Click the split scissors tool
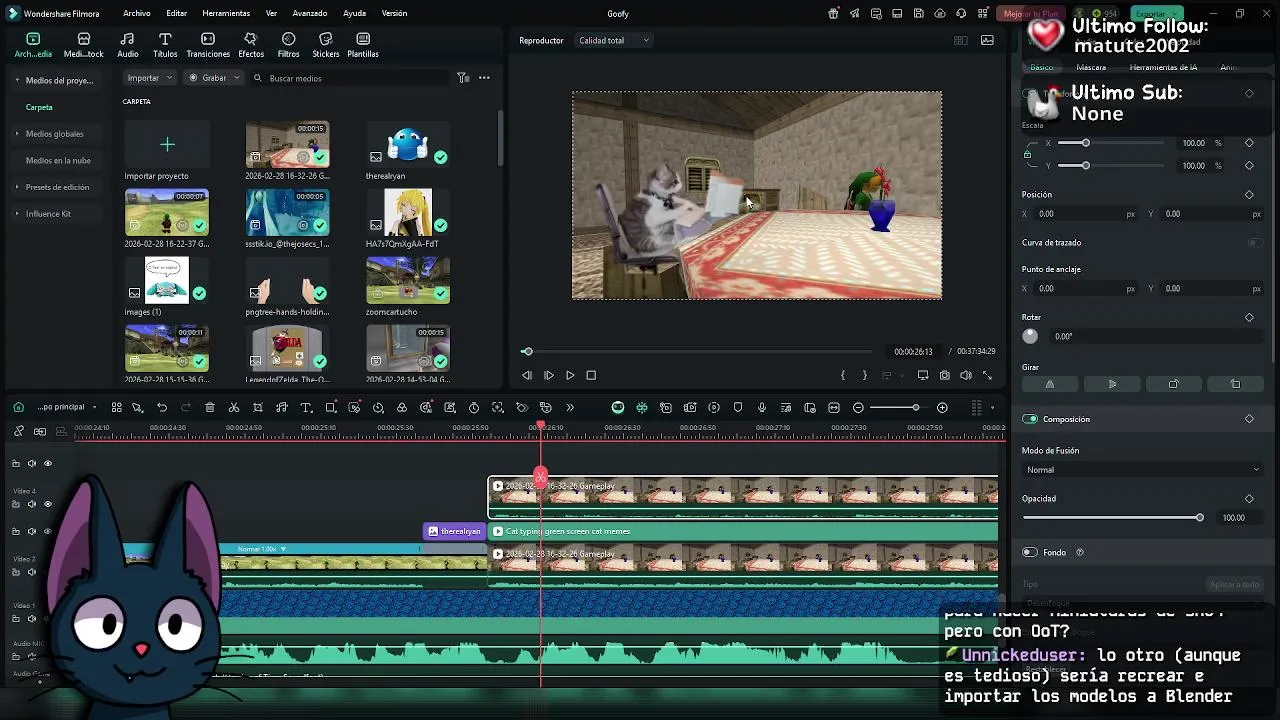The width and height of the screenshot is (1280, 720). pyautogui.click(x=234, y=408)
